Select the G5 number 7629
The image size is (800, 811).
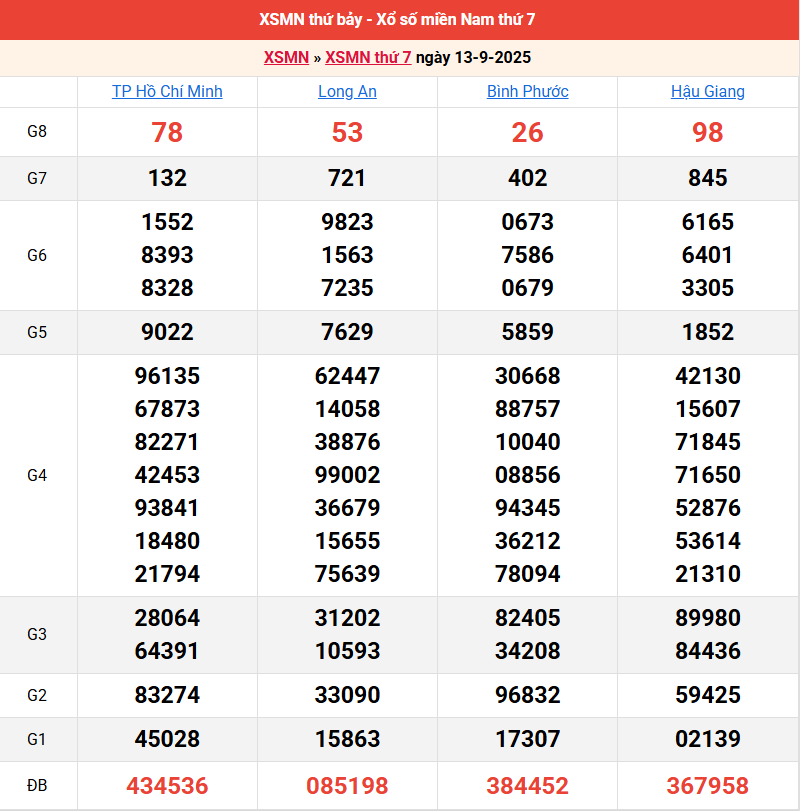pyautogui.click(x=347, y=332)
